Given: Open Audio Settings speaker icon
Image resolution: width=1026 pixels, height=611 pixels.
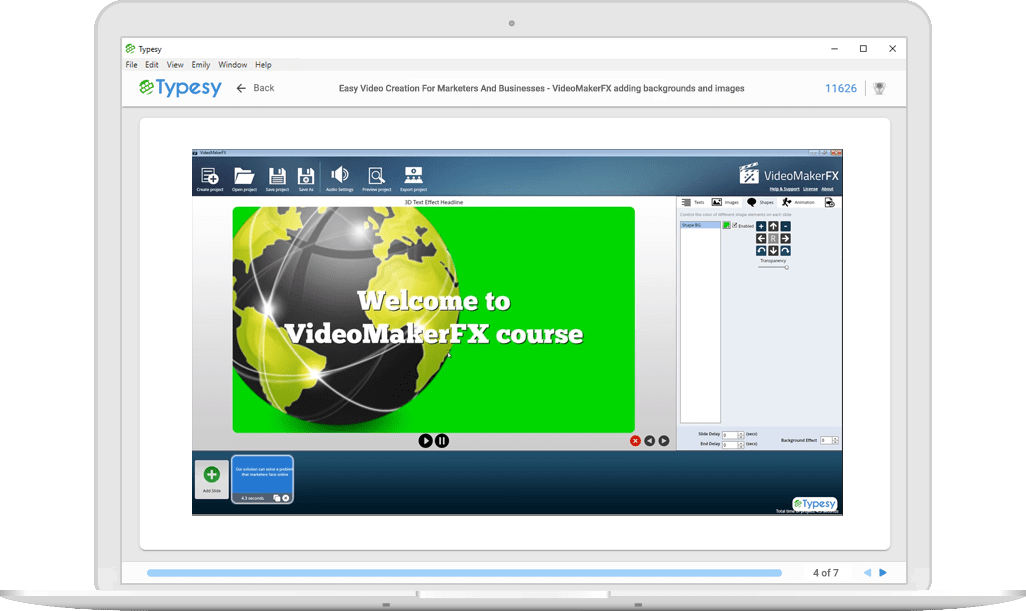Looking at the screenshot, I should 340,175.
